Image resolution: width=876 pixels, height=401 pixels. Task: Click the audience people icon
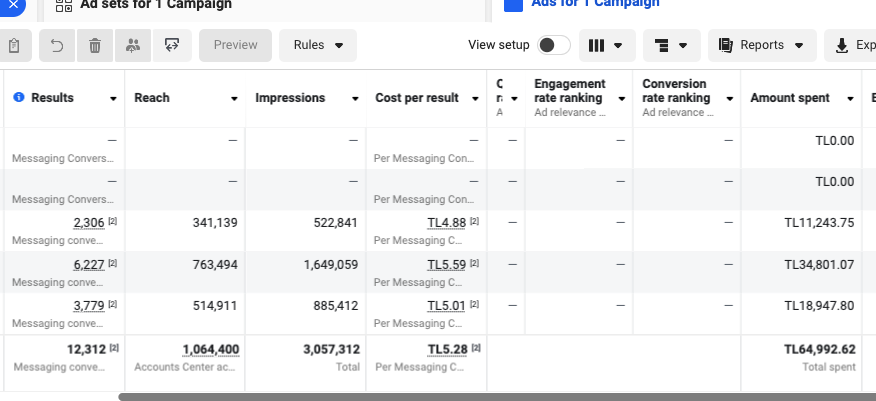133,45
